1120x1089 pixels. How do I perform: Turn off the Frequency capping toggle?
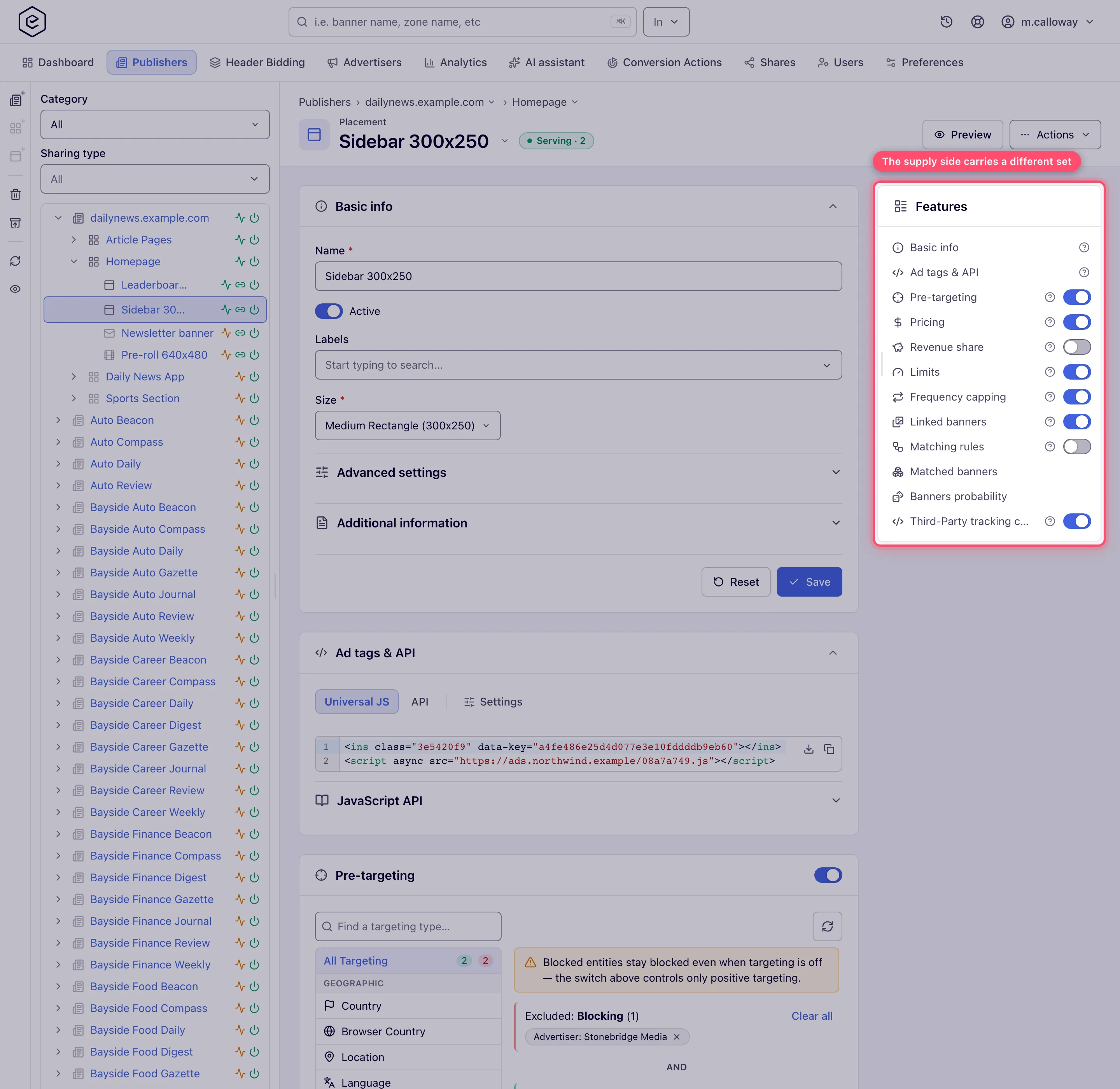[1076, 397]
